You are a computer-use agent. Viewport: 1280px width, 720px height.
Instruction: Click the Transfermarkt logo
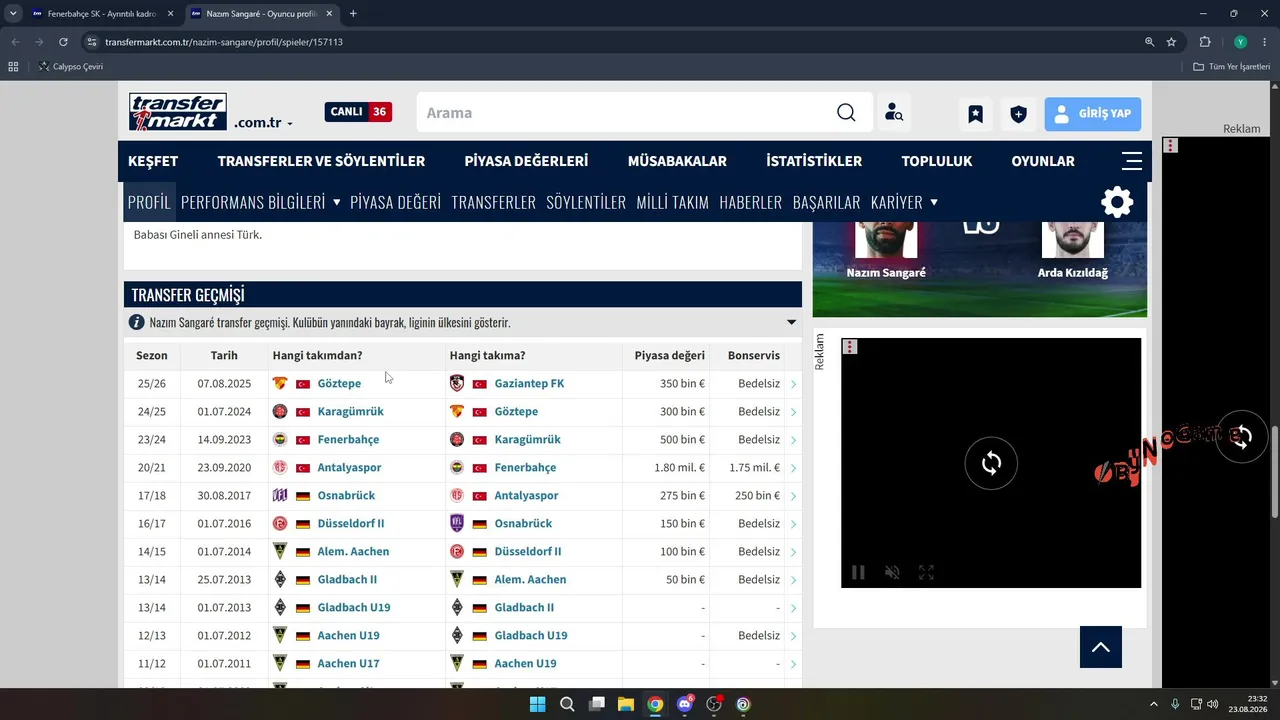pyautogui.click(x=178, y=112)
